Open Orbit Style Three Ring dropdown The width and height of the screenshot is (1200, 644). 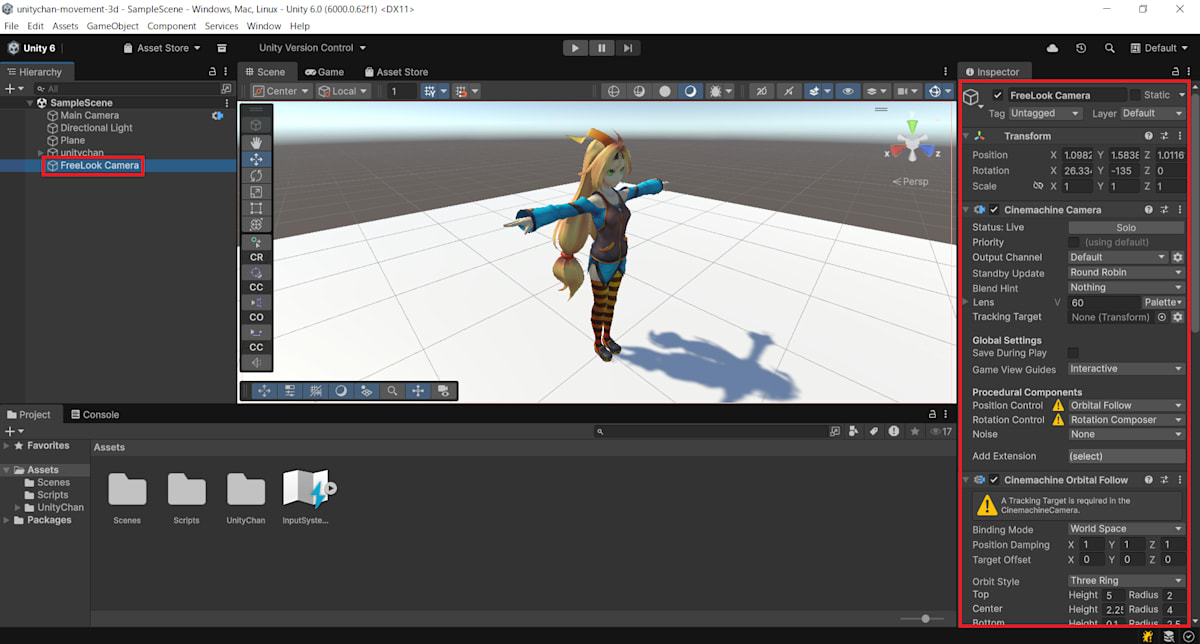[1126, 580]
